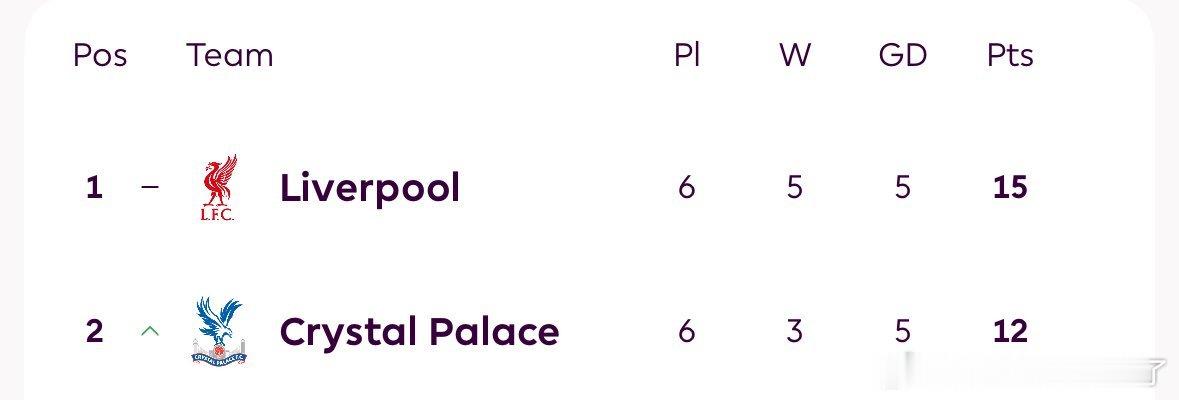Click Crystal Palace's 12 points value
Image resolution: width=1179 pixels, height=400 pixels.
pos(1010,331)
